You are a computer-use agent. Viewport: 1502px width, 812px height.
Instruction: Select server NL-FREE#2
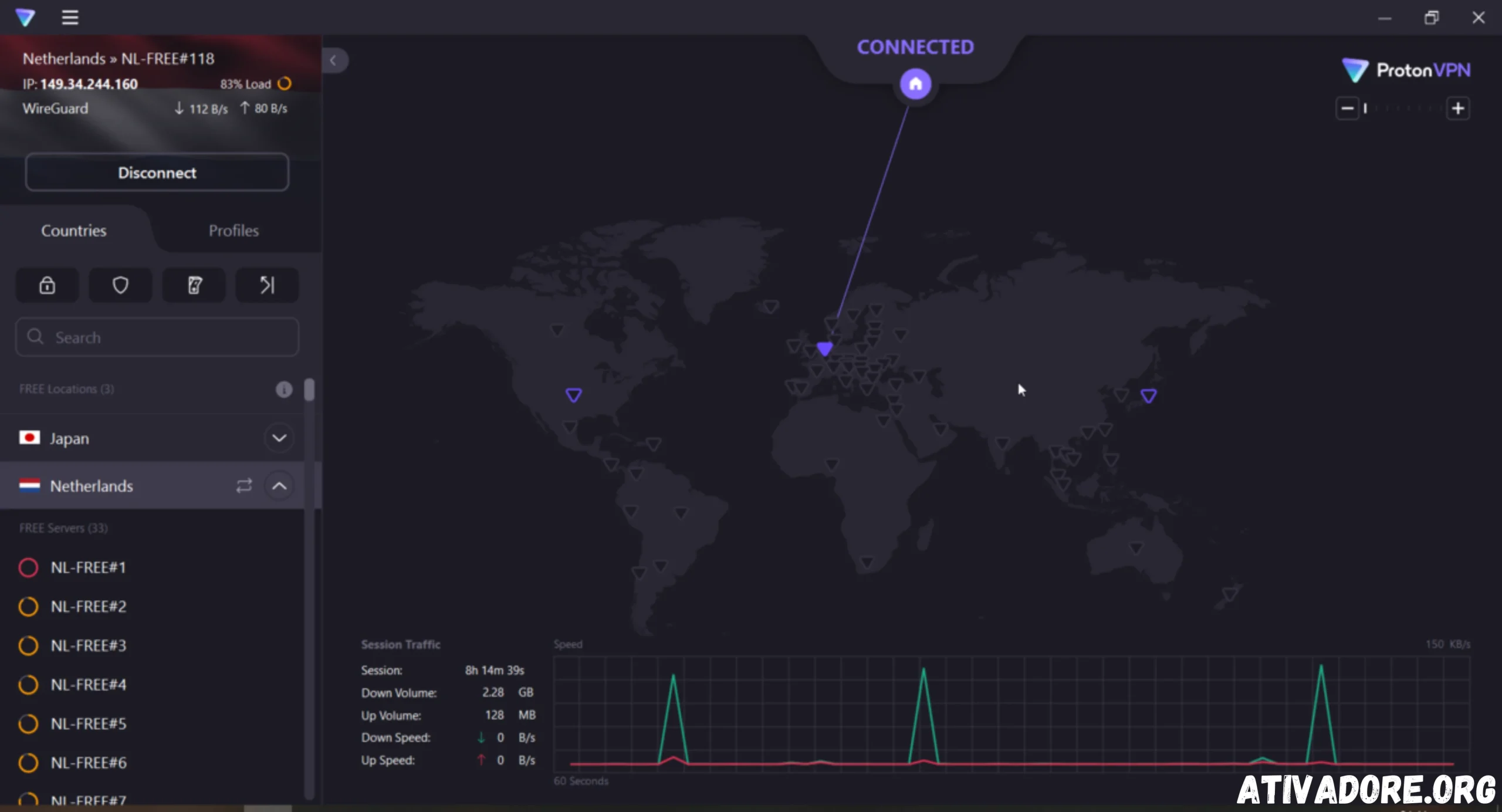click(x=89, y=607)
